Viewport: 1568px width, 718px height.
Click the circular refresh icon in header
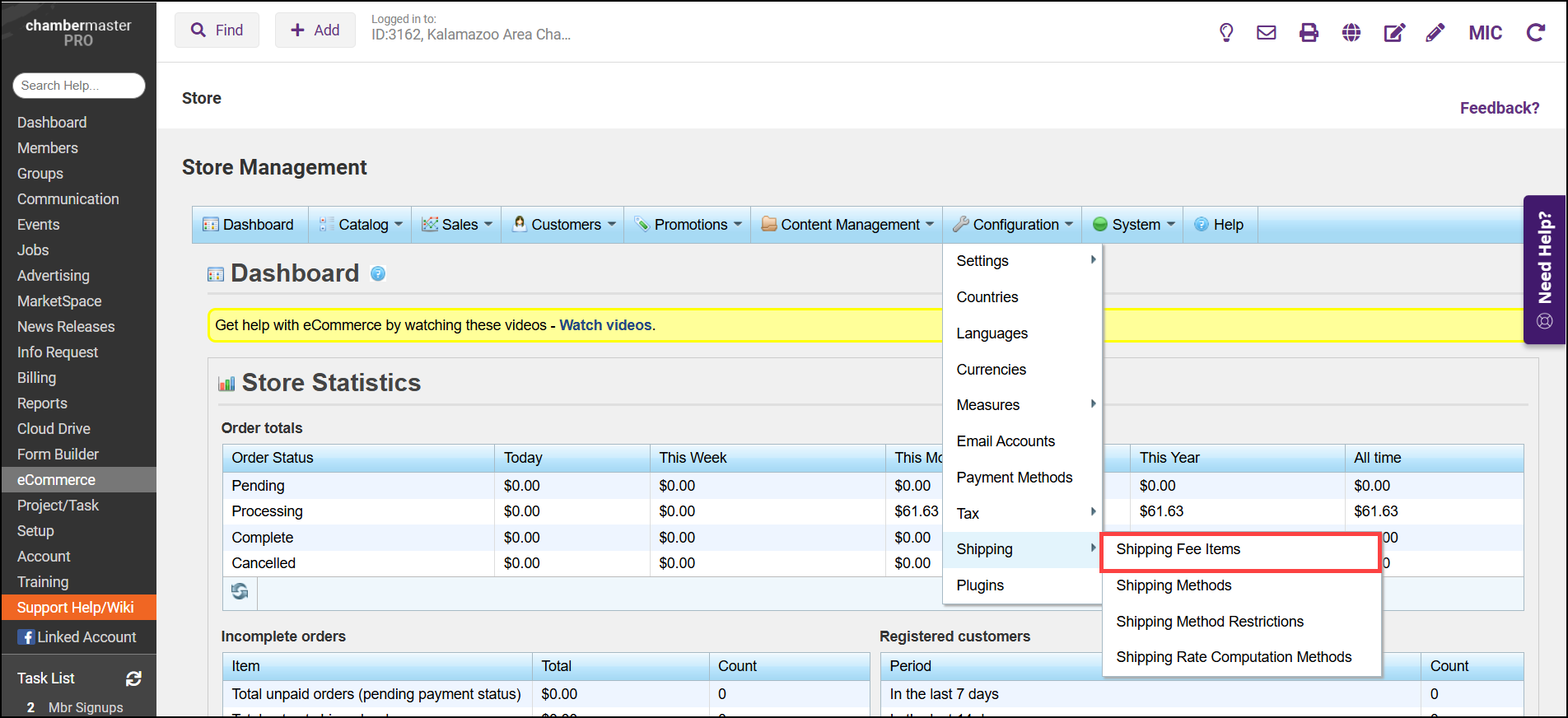coord(1536,33)
